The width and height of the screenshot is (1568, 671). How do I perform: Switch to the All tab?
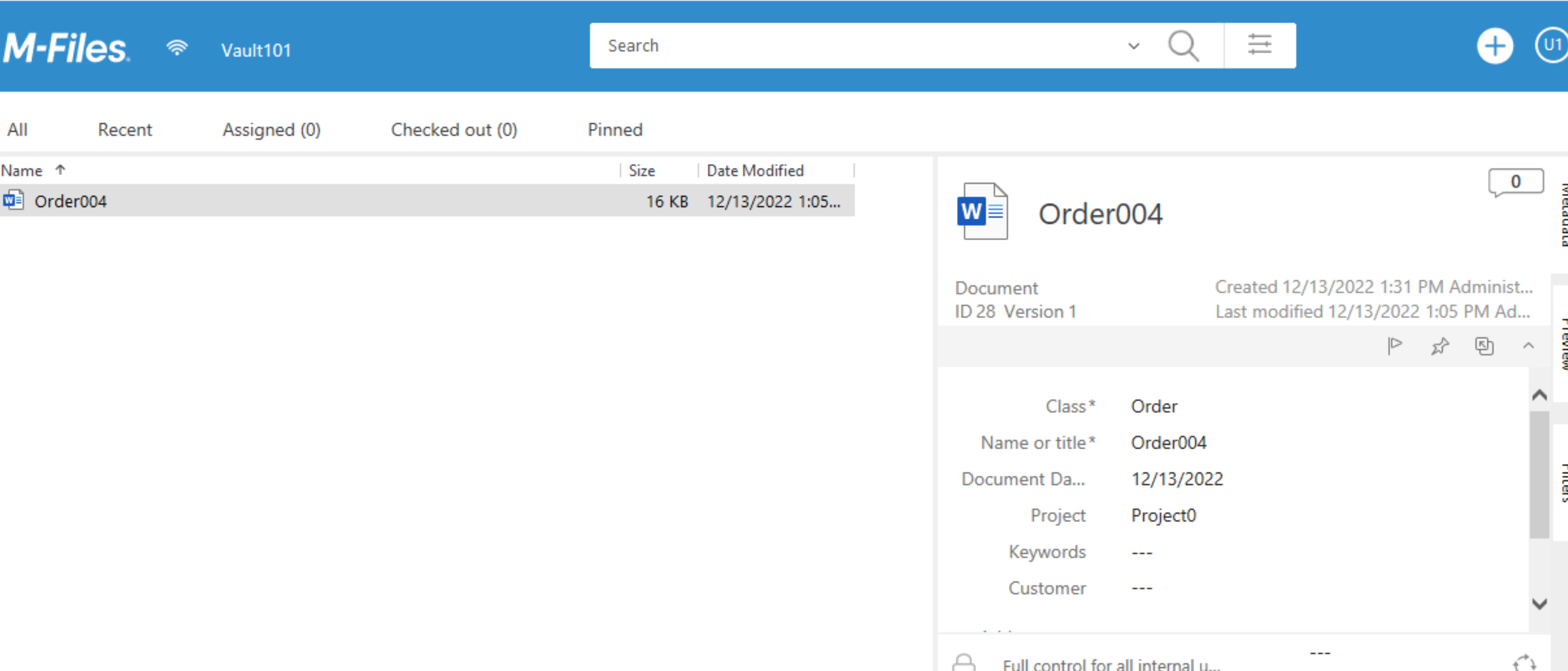pos(17,130)
